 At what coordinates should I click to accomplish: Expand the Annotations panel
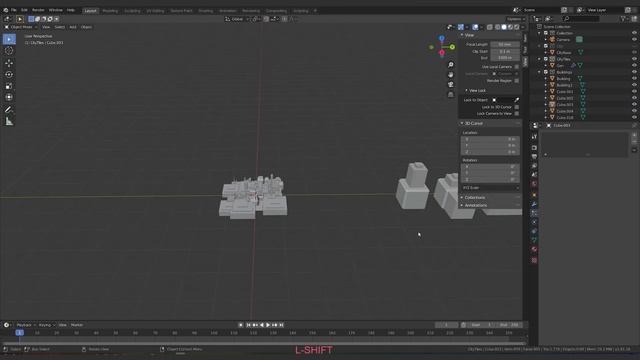489,205
